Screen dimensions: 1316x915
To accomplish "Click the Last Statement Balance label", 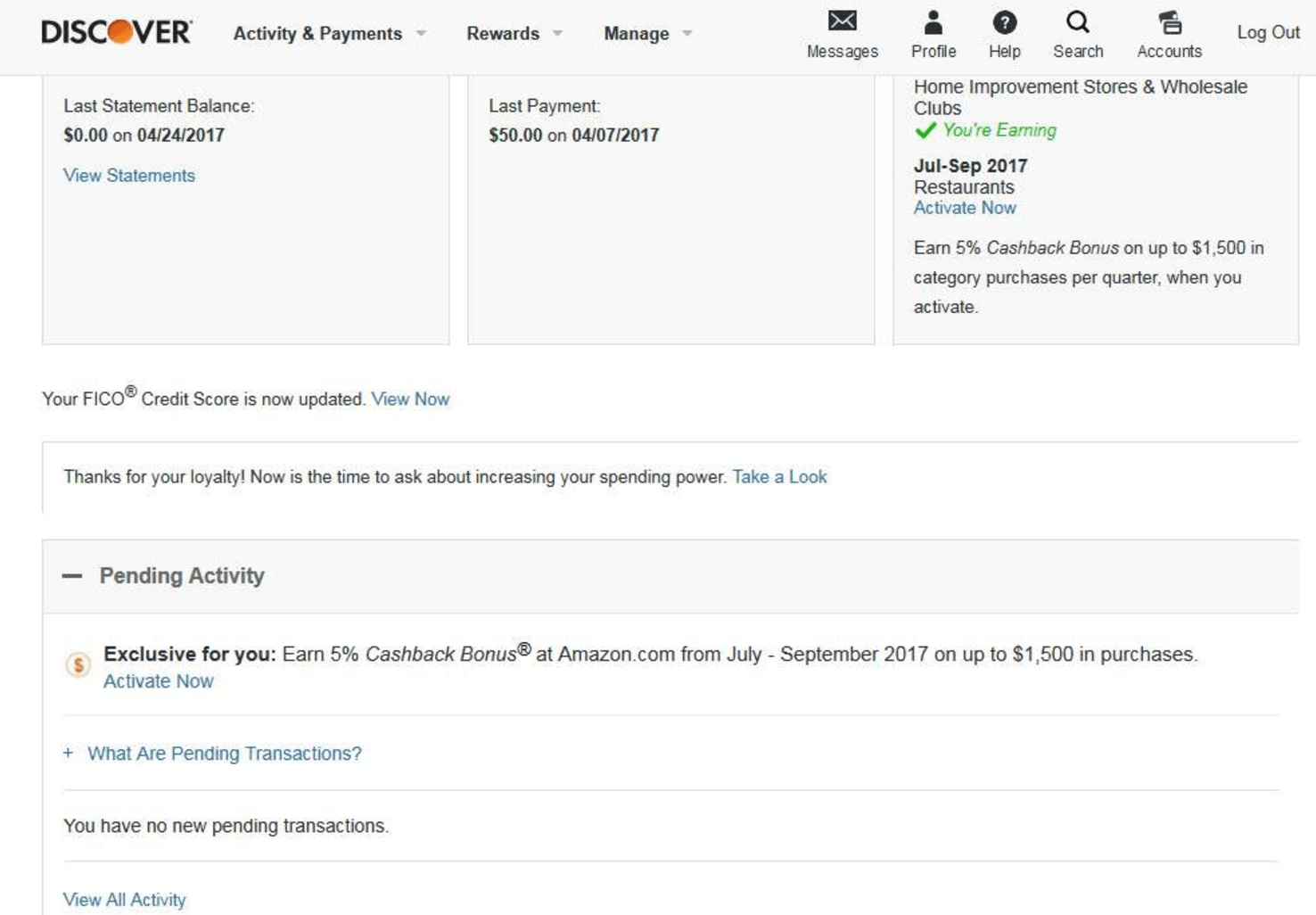I will pyautogui.click(x=159, y=106).
